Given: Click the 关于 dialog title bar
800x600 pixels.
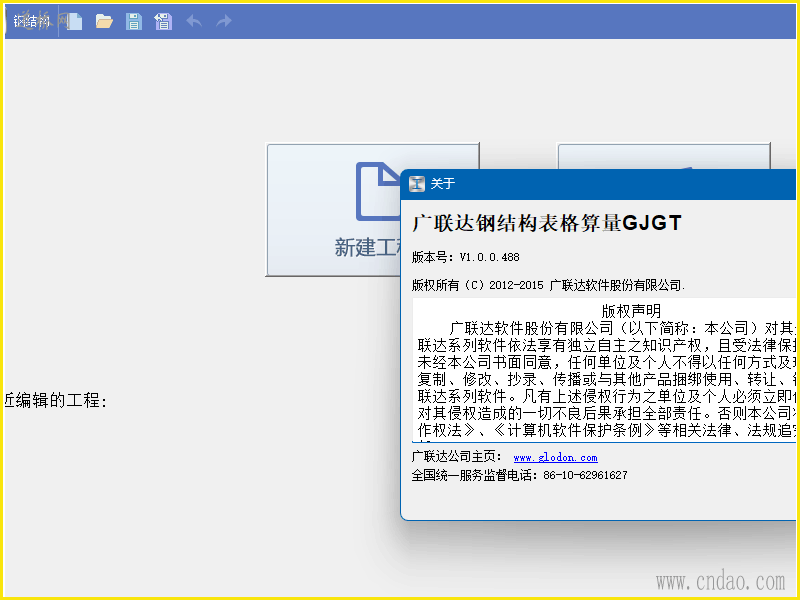Looking at the screenshot, I should tap(598, 184).
